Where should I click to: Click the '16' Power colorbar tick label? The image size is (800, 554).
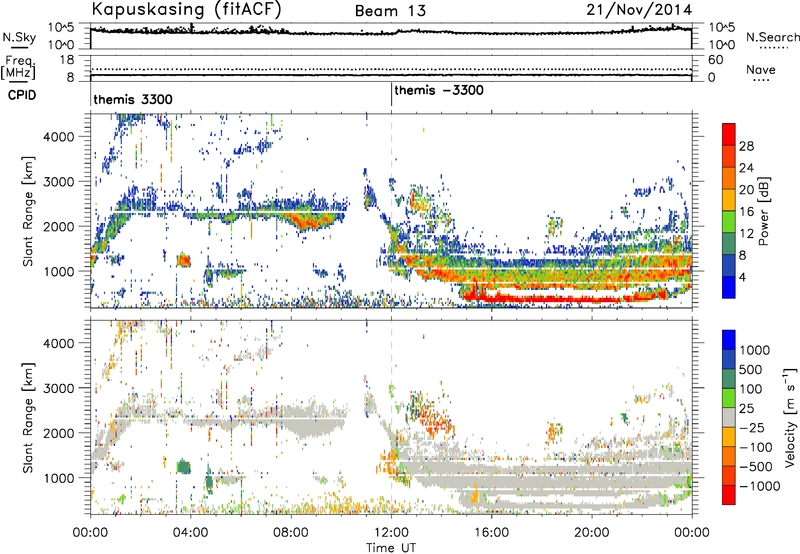[x=746, y=212]
